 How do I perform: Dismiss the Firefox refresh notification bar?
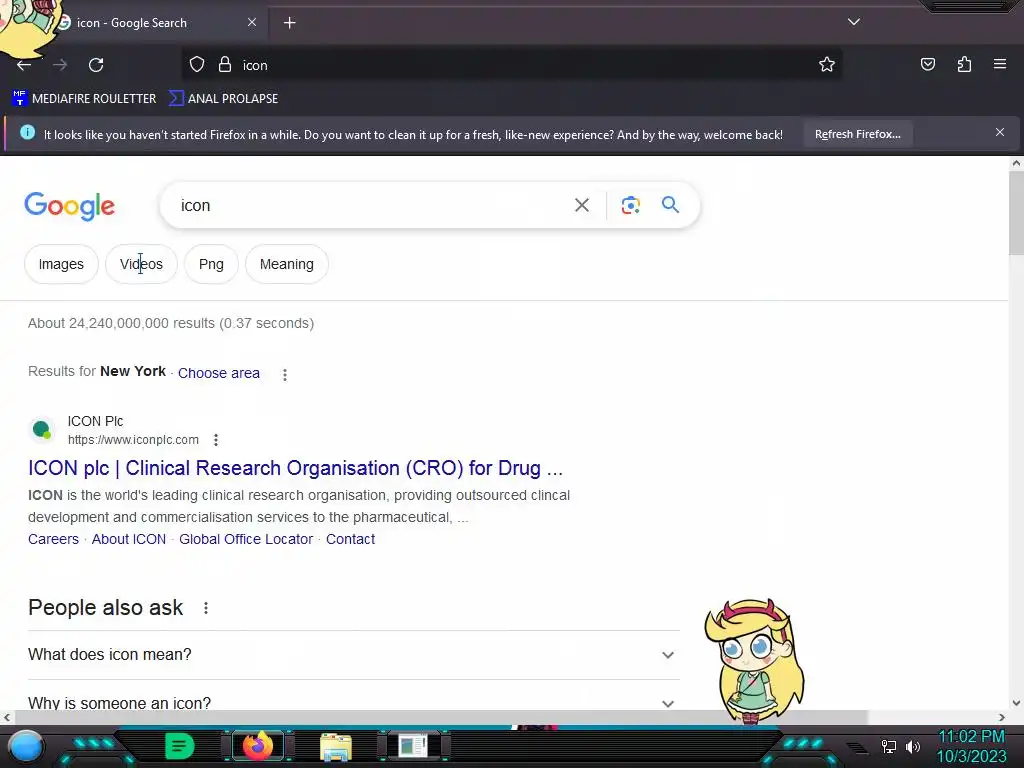tap(999, 133)
